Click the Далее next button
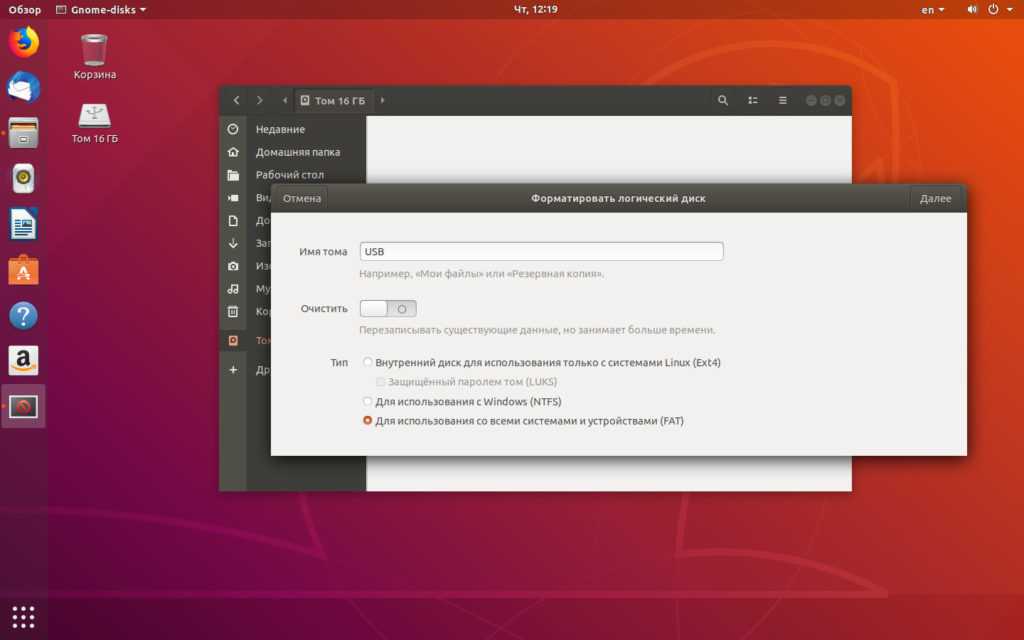1024x640 pixels. (x=935, y=198)
